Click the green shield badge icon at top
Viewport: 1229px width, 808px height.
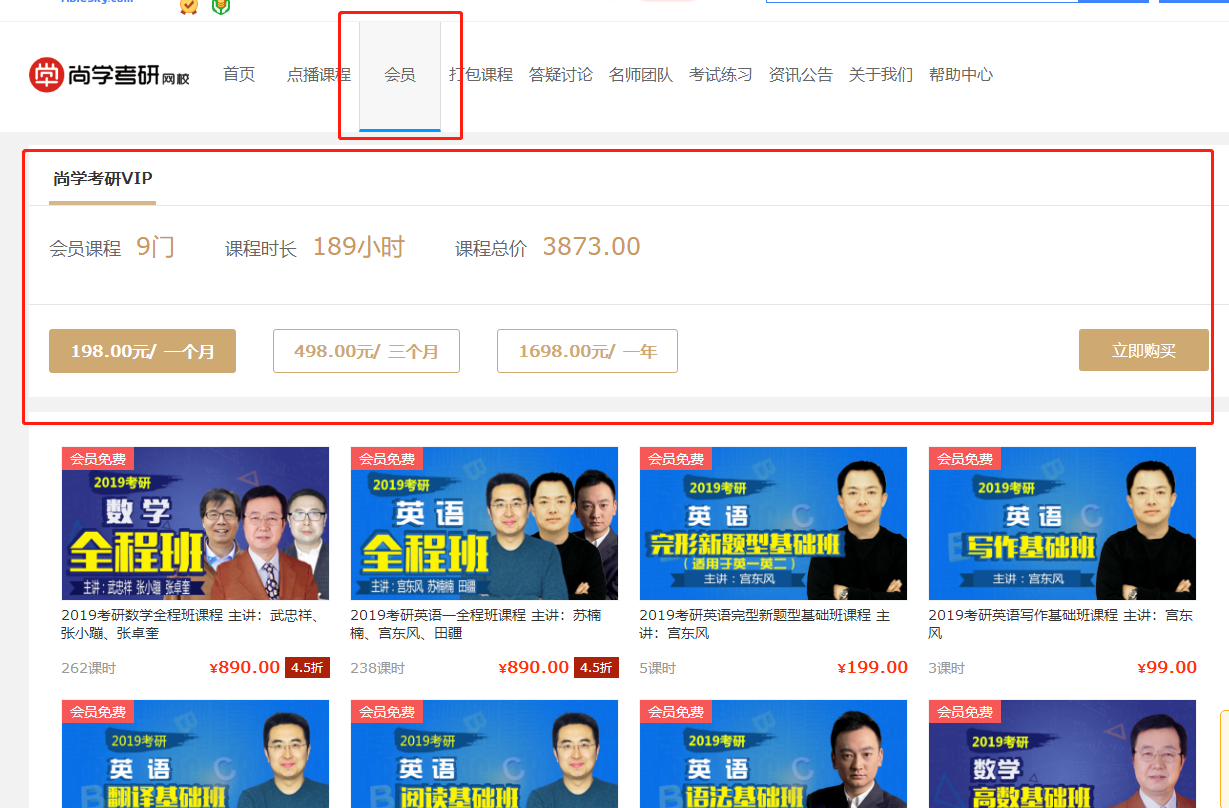(x=220, y=6)
